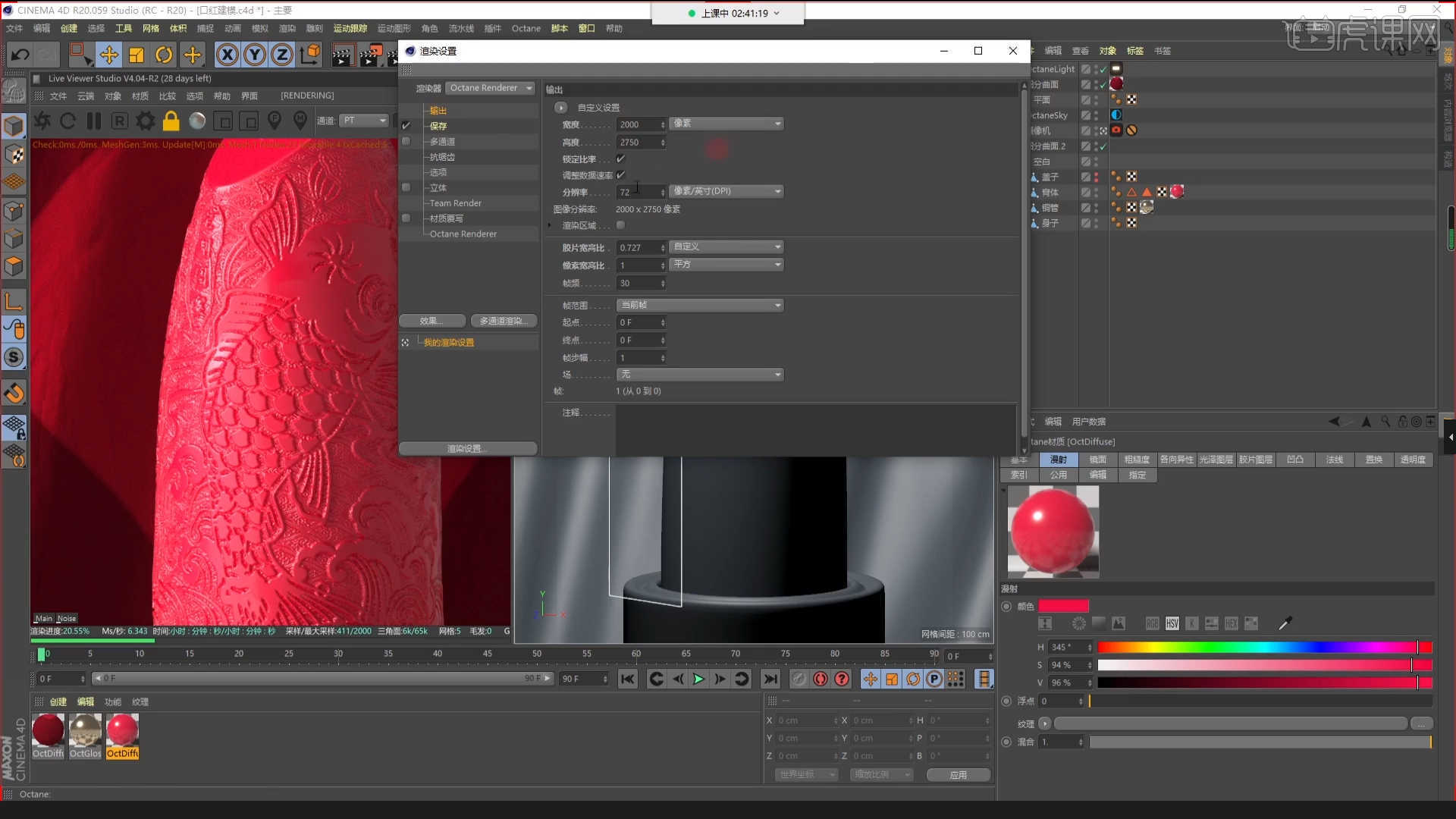Toggle the Z axis lock icon

coord(282,55)
